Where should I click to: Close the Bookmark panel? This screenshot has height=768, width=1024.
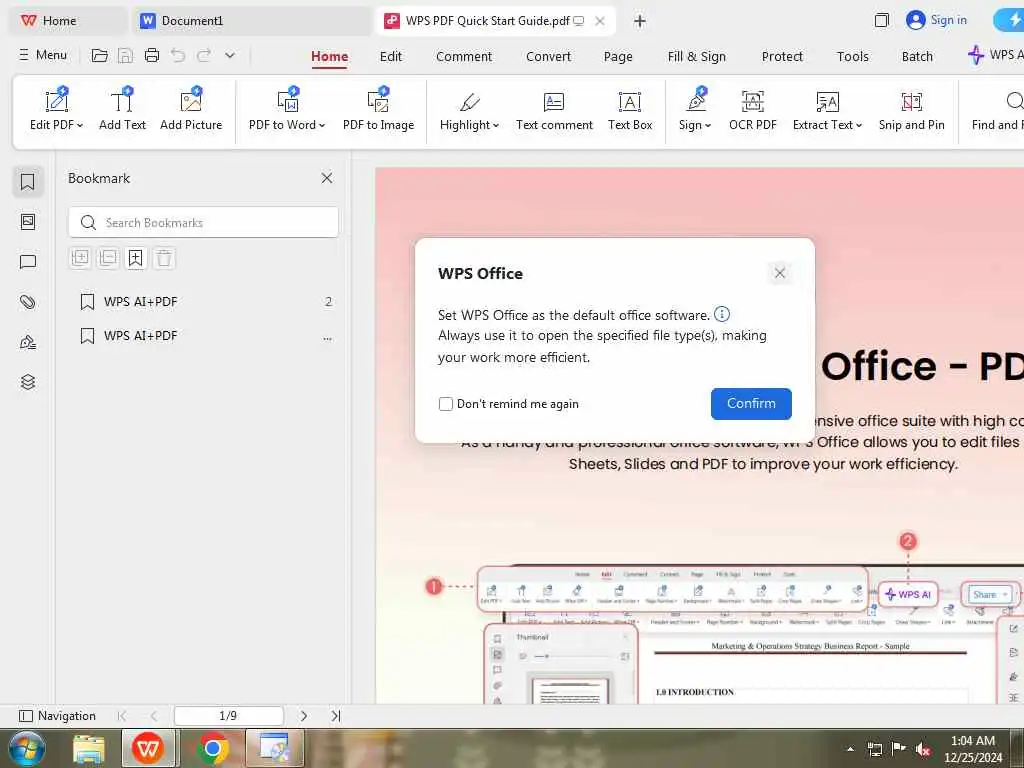pos(327,178)
